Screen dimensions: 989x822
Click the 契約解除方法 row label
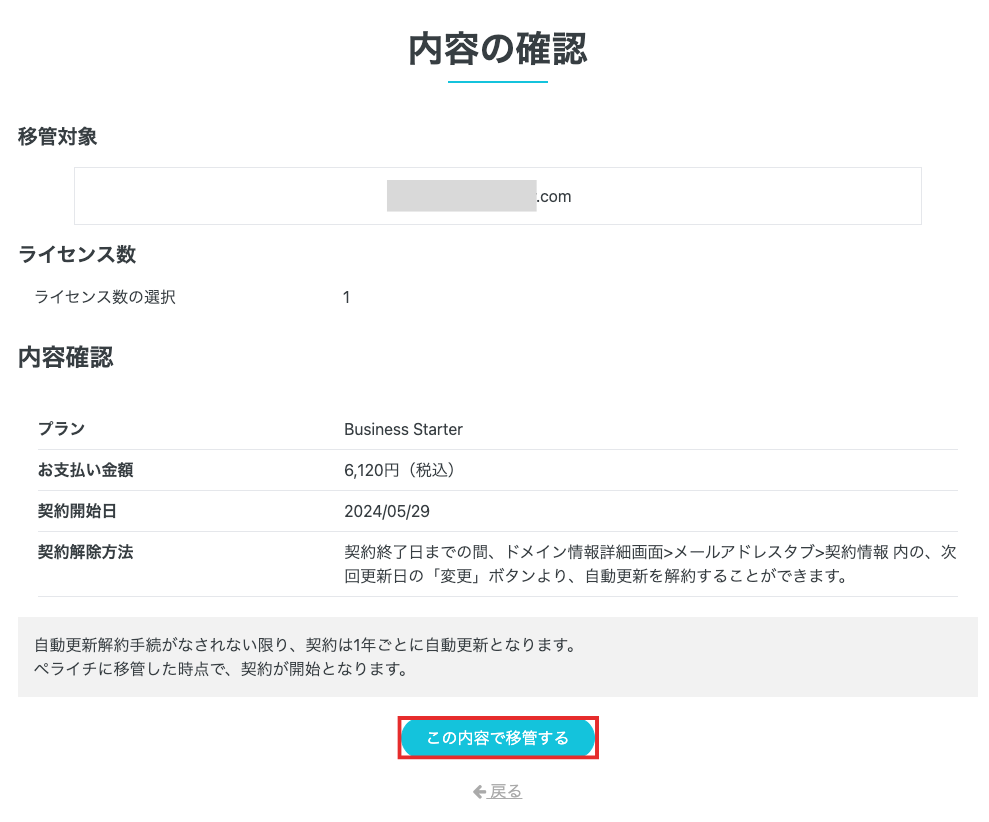pyautogui.click(x=85, y=552)
